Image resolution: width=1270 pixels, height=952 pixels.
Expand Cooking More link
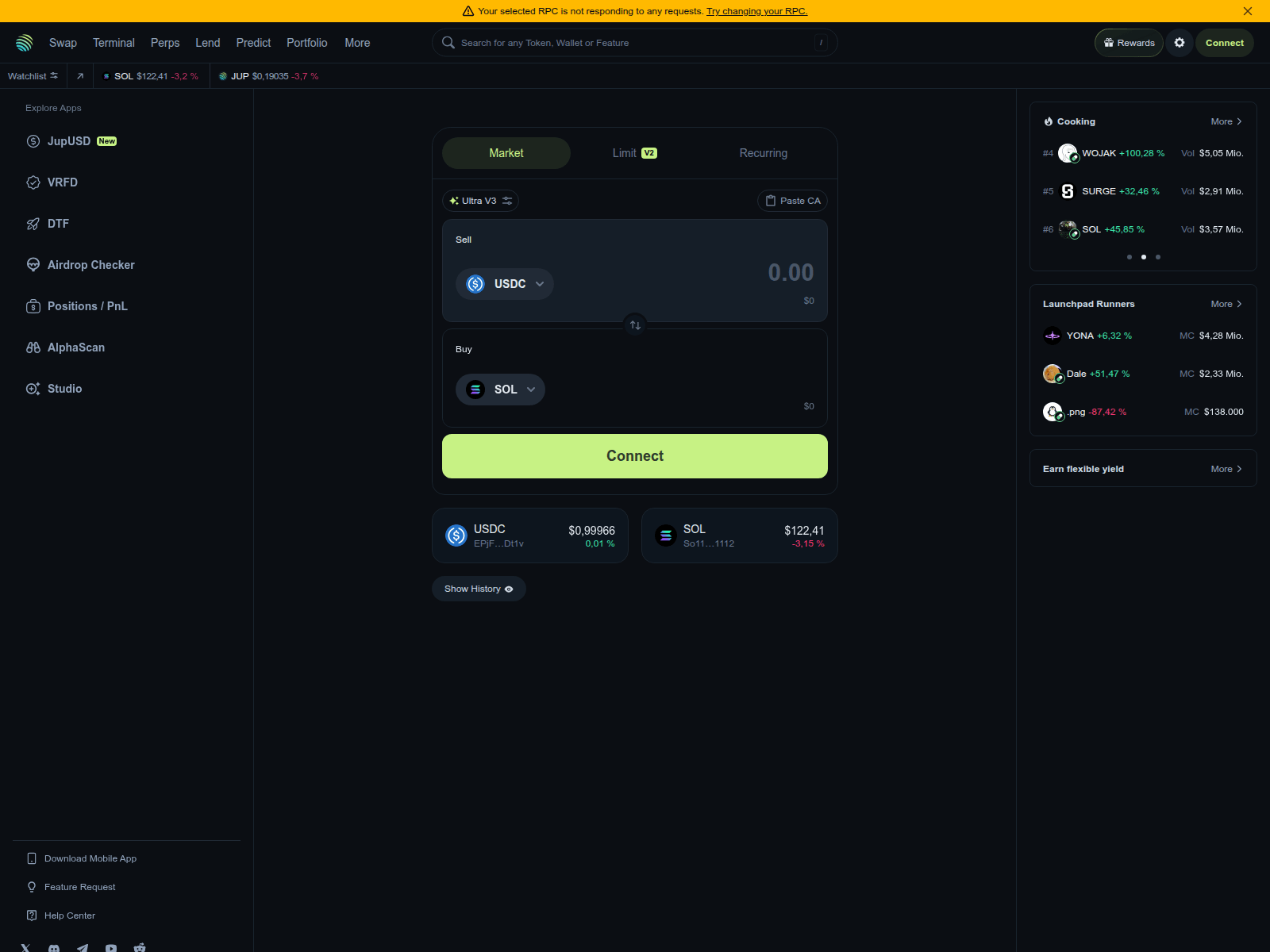tap(1226, 121)
